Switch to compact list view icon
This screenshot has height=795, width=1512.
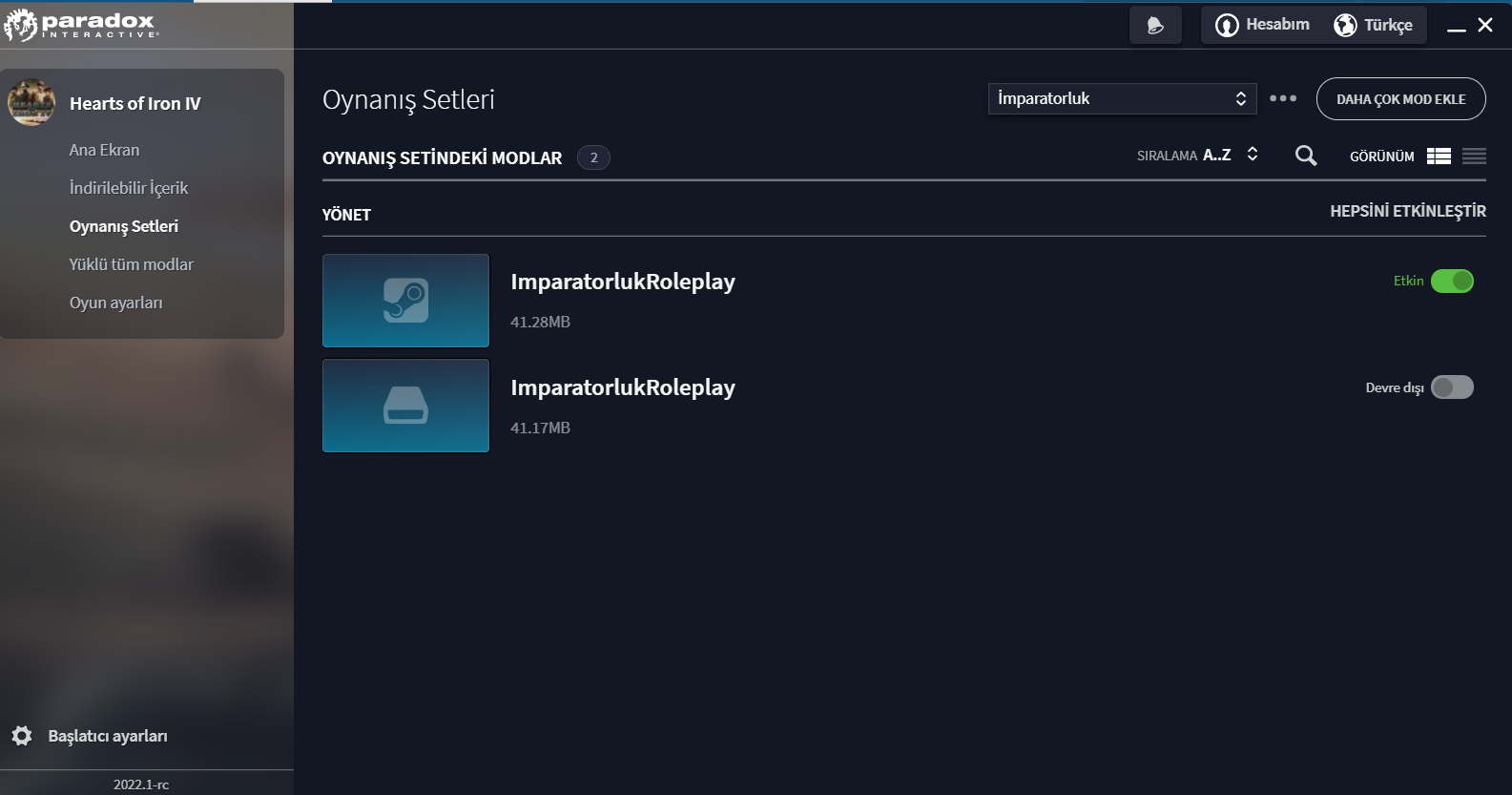coord(1474,156)
